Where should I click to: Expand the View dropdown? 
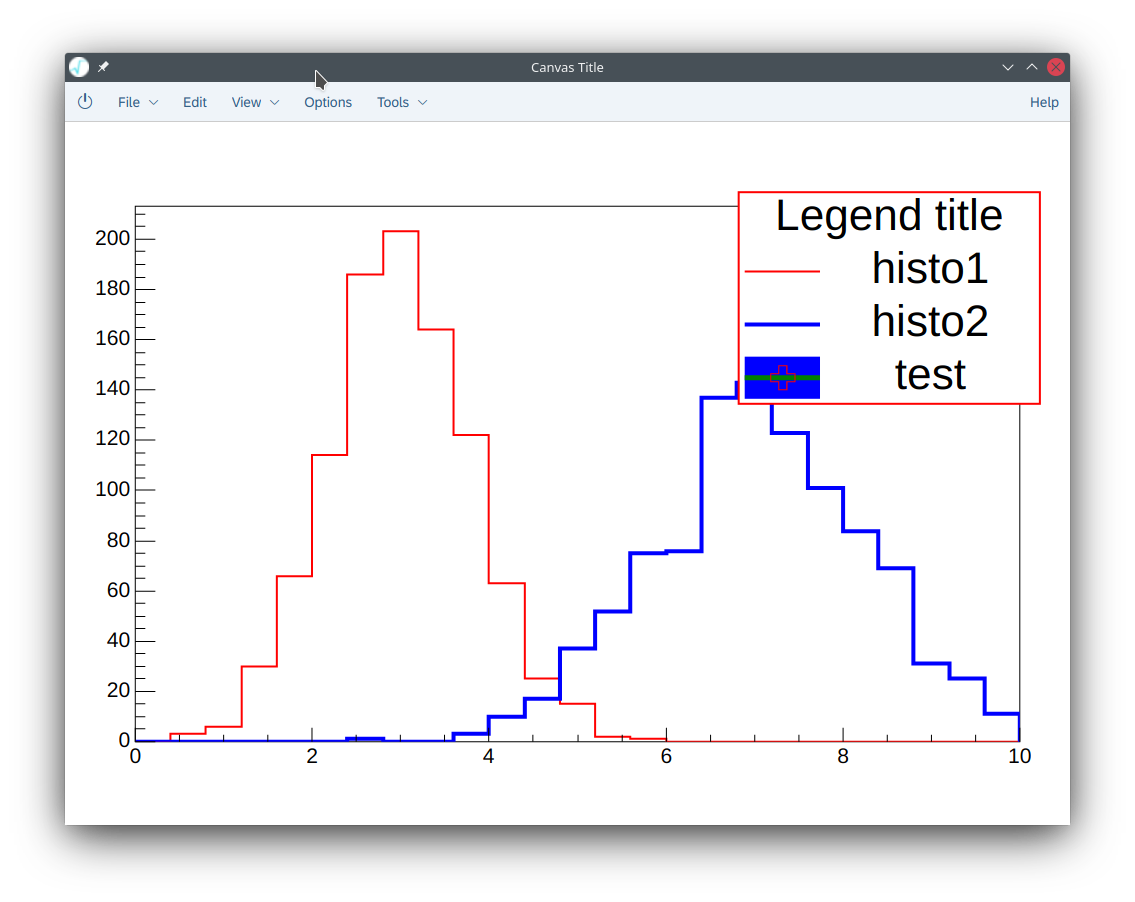(246, 102)
